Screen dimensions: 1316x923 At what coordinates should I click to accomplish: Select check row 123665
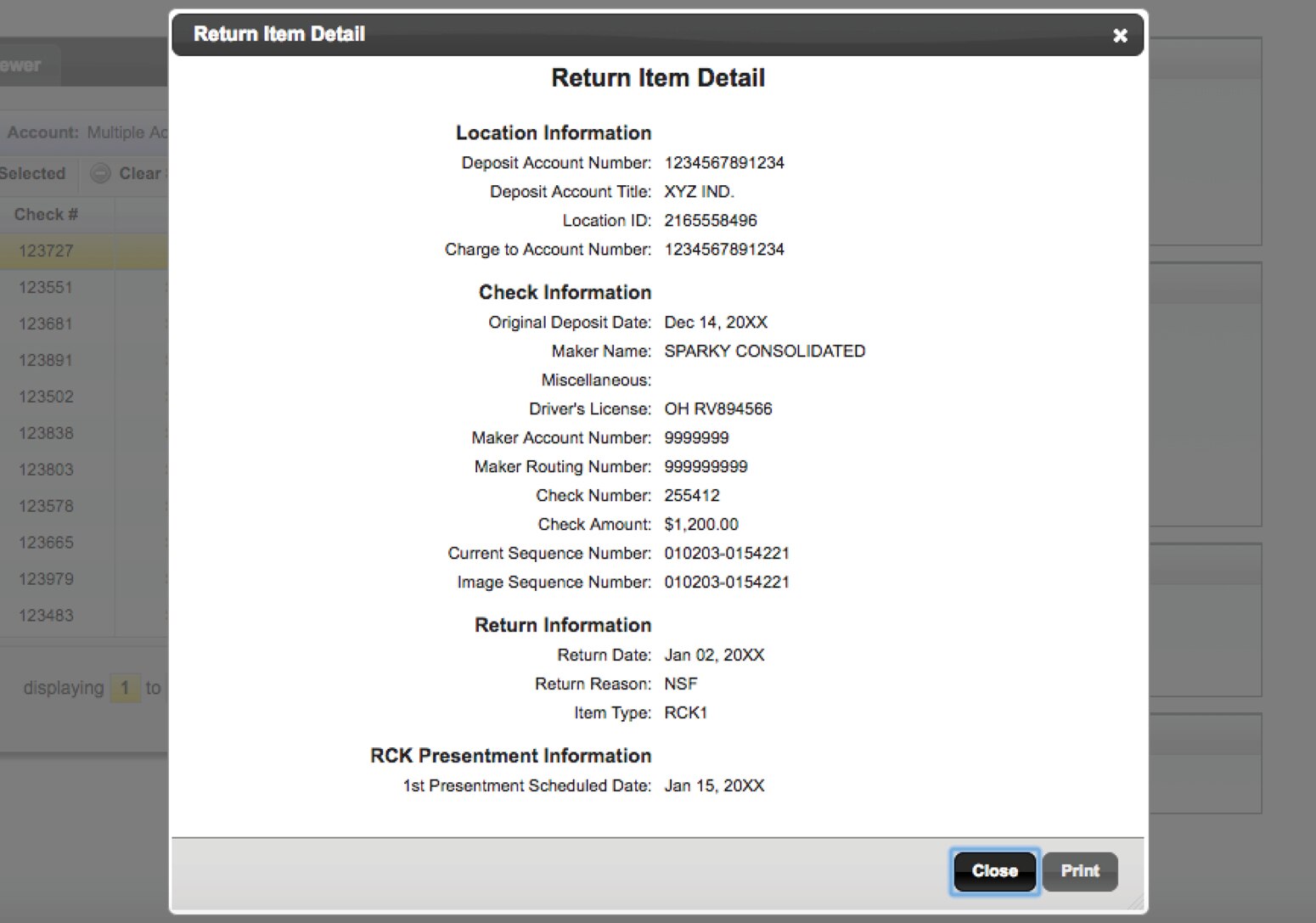[x=47, y=543]
